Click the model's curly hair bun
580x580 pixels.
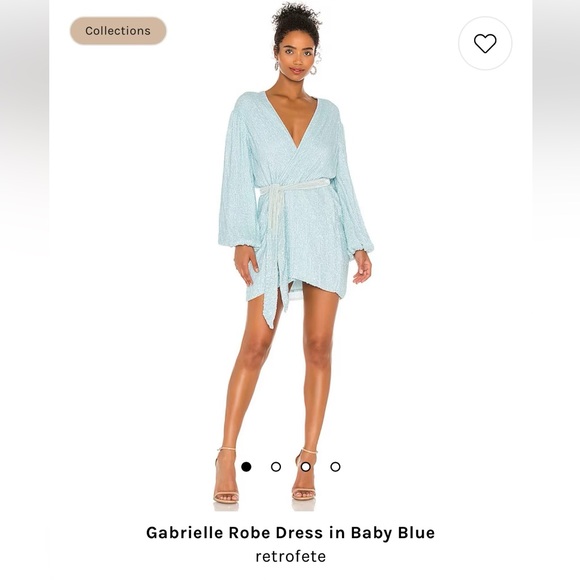point(296,18)
